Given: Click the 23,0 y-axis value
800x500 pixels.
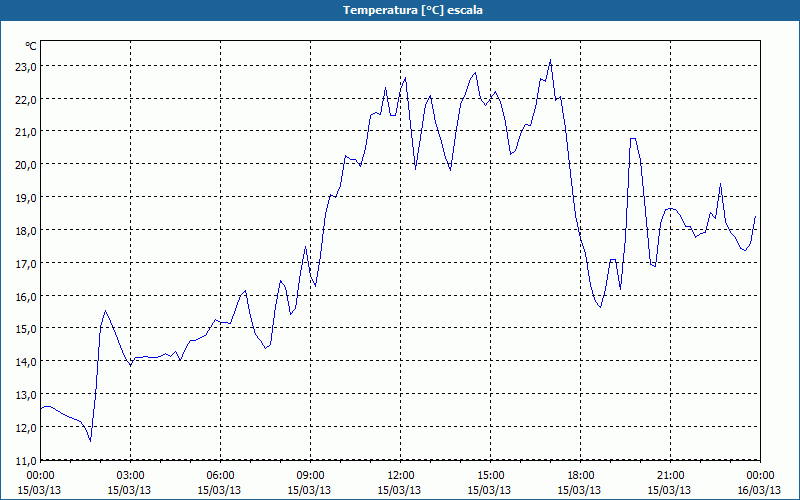Looking at the screenshot, I should click(x=26, y=67).
